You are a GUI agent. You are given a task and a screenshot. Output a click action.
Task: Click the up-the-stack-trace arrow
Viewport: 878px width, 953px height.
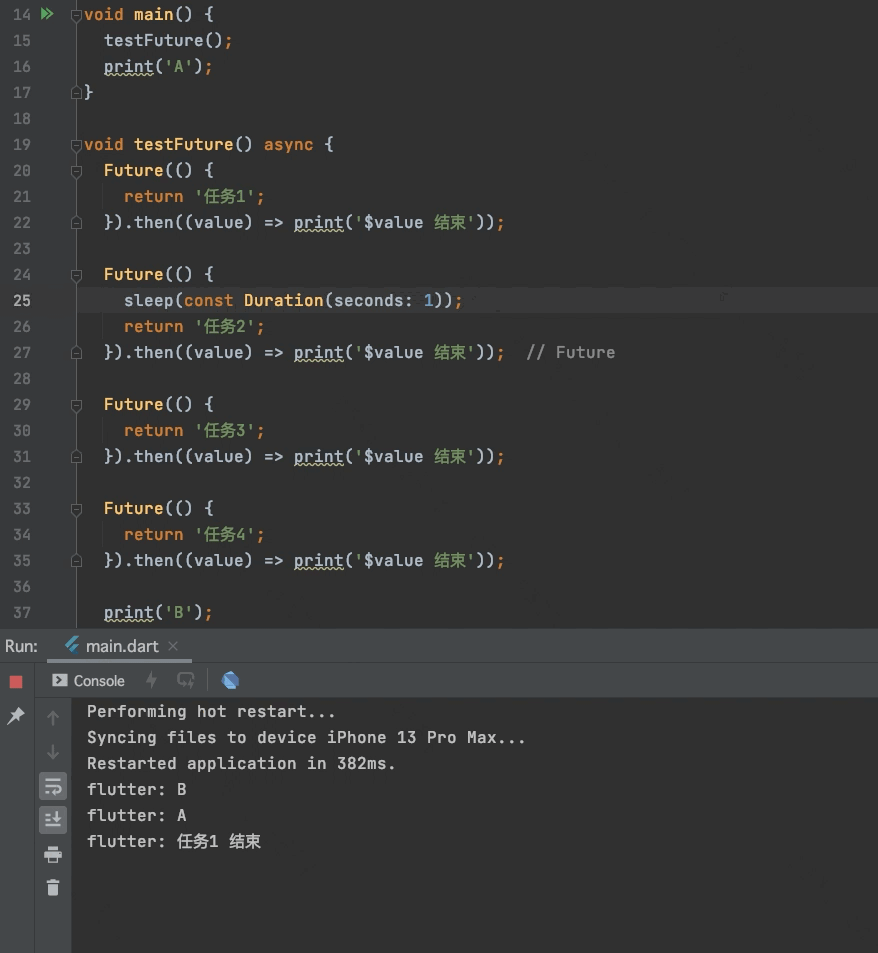(x=53, y=716)
